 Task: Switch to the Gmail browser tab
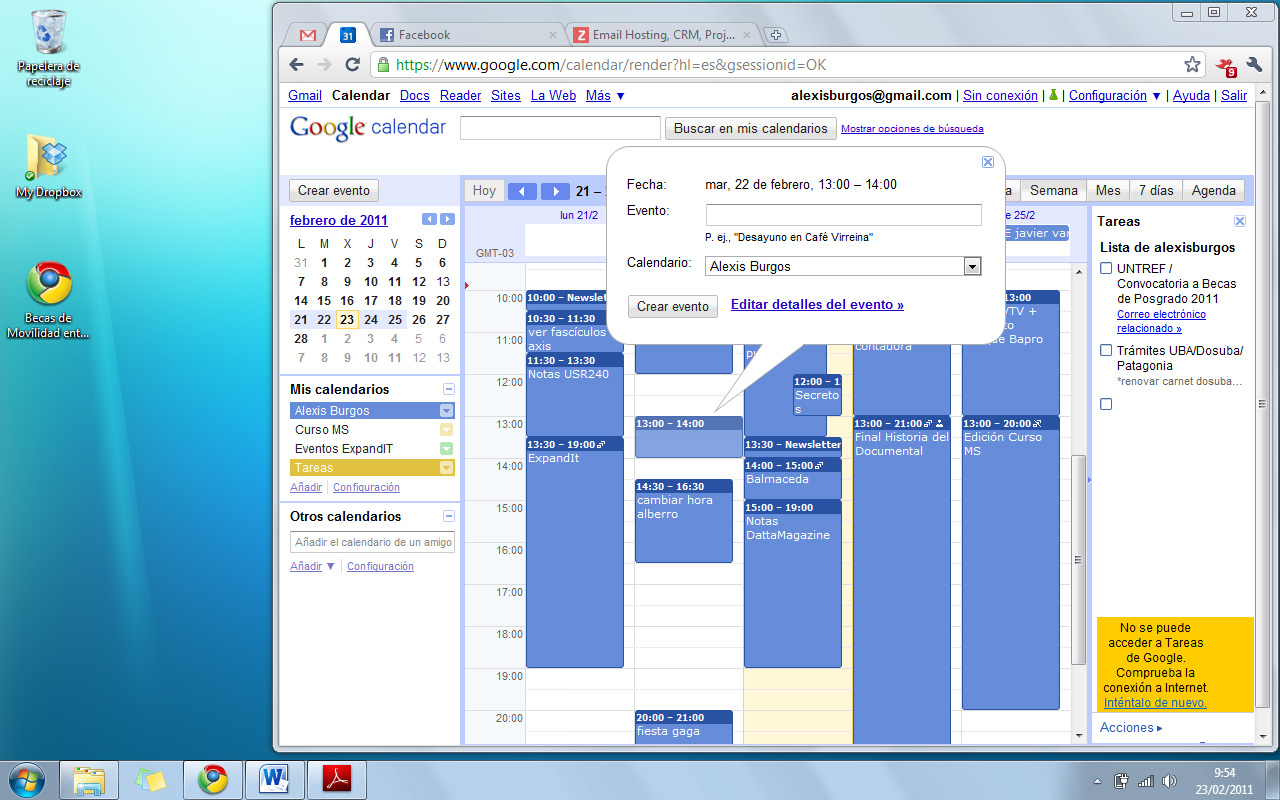click(x=308, y=35)
